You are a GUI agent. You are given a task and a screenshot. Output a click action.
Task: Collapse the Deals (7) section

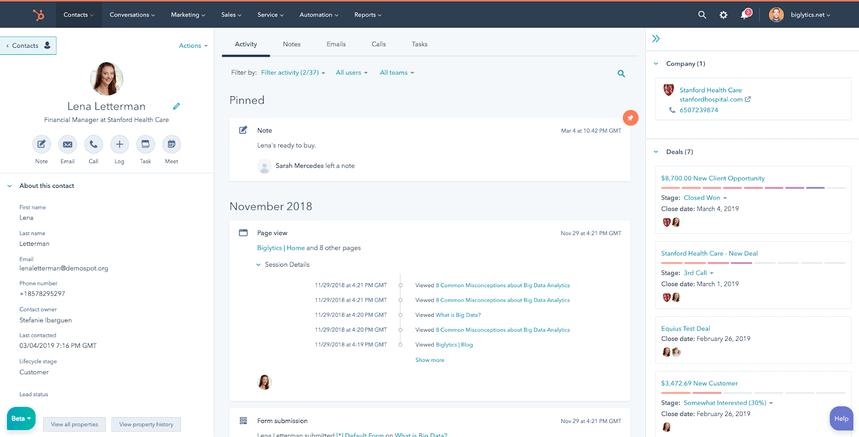coord(656,152)
